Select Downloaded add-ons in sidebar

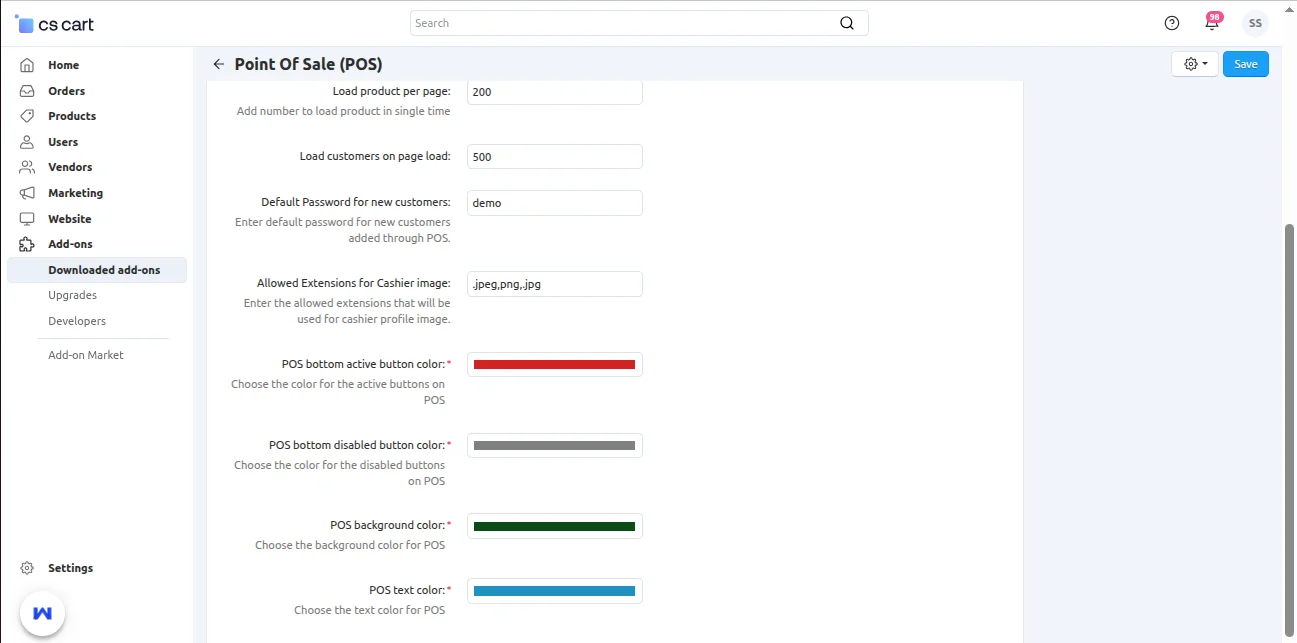click(104, 269)
